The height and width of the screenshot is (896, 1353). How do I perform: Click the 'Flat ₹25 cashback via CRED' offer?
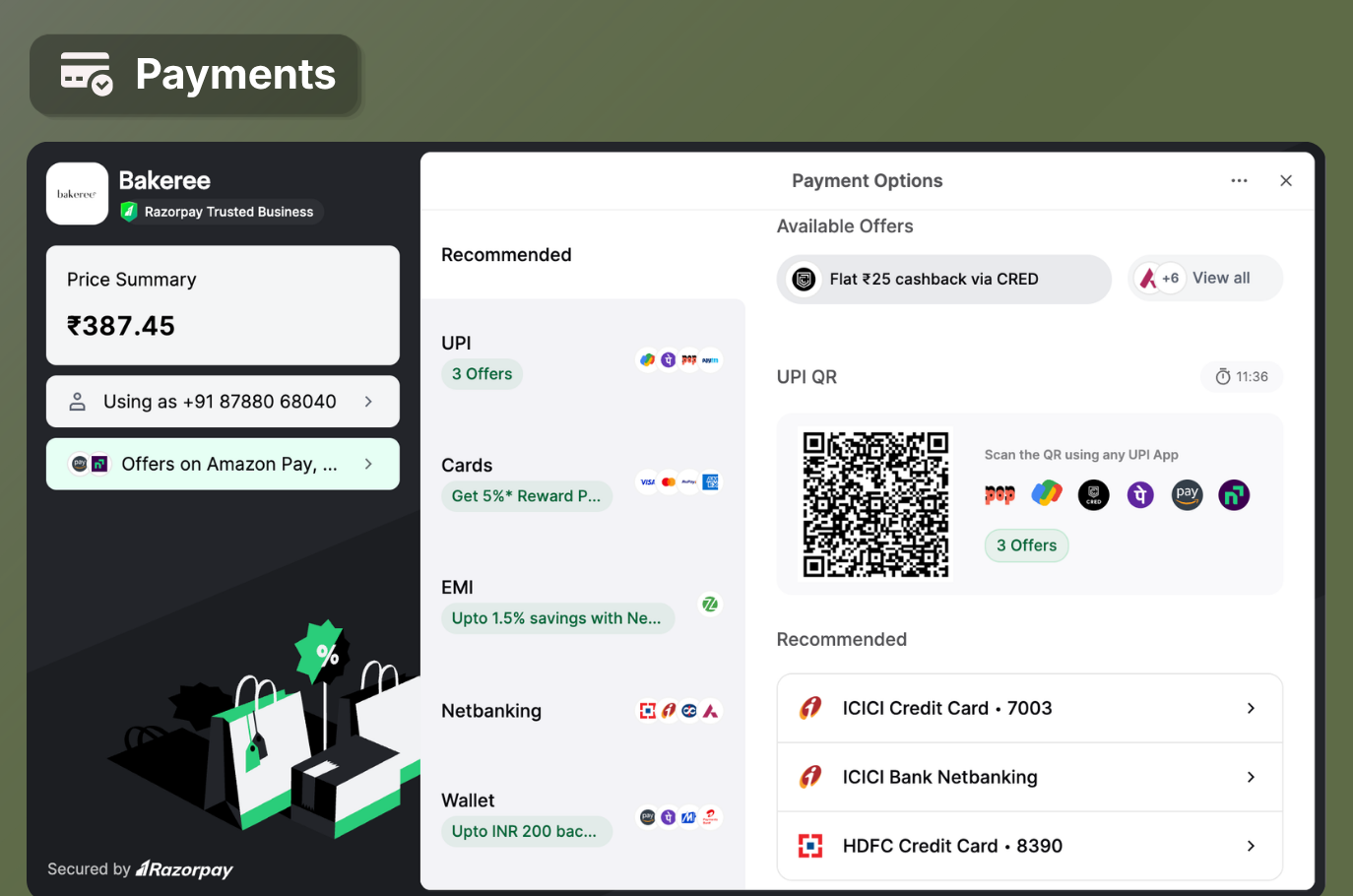(943, 280)
